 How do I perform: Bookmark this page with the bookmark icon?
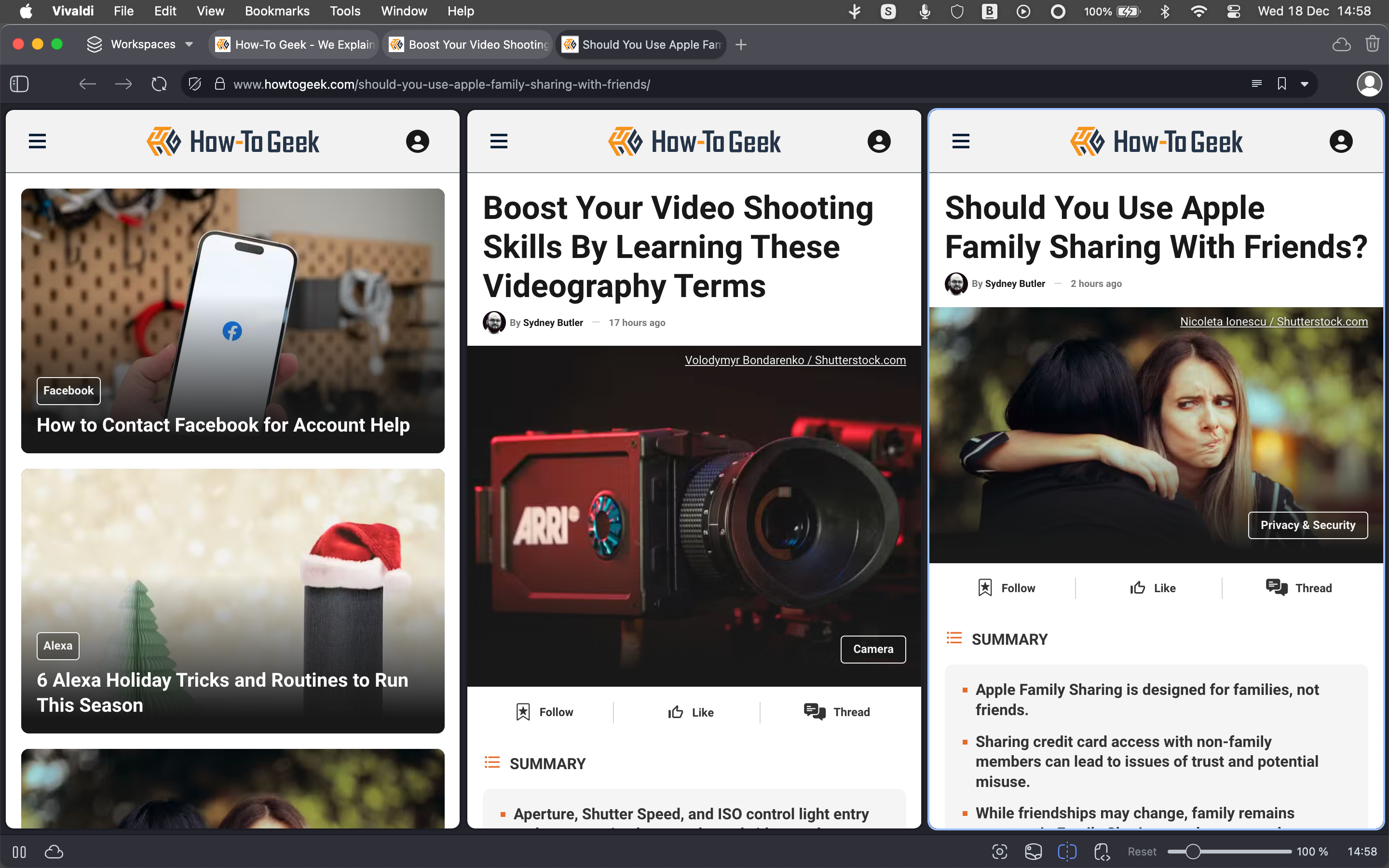[1281, 84]
